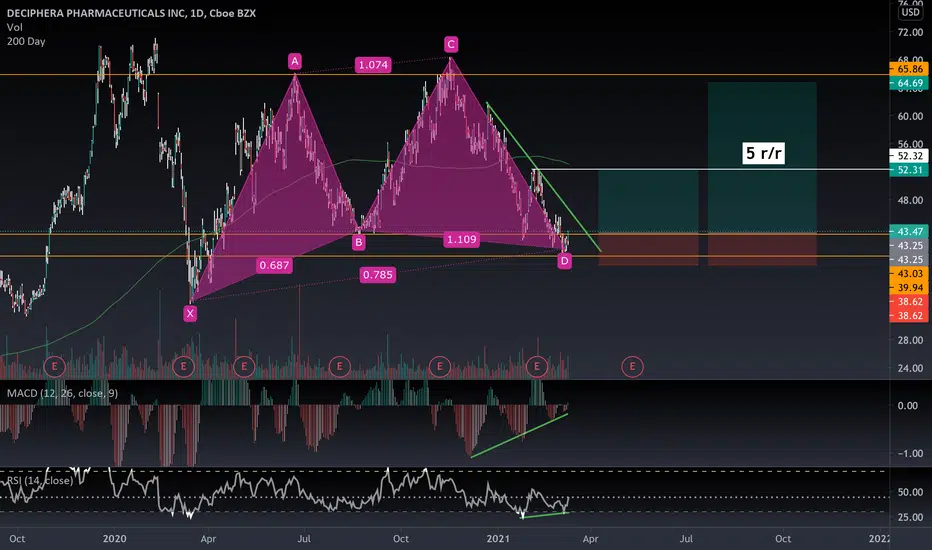Click the 48.00 price axis tick
The width and height of the screenshot is (932, 550).
click(910, 200)
